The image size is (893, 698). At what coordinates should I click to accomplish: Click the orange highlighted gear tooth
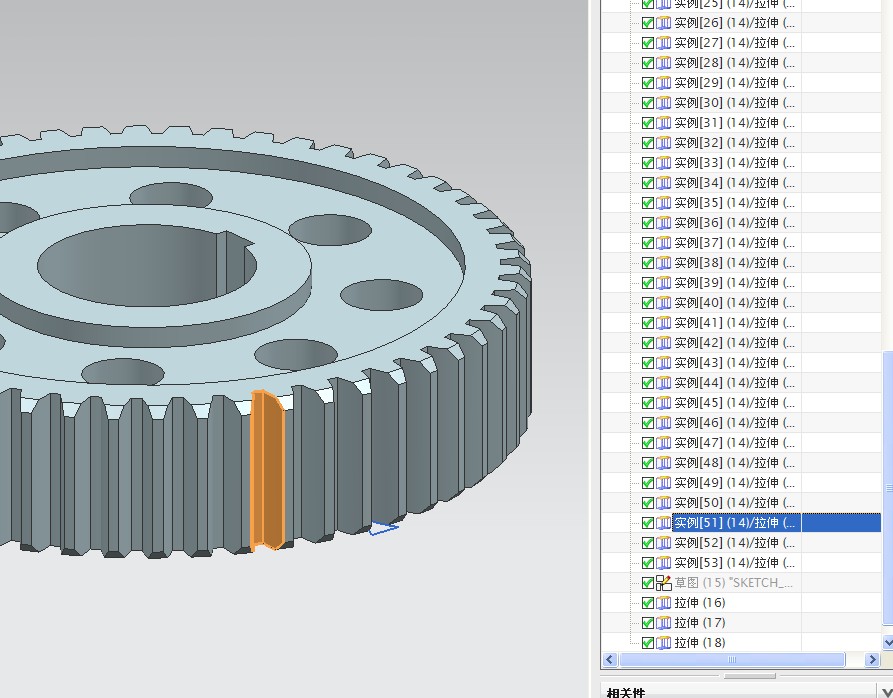tap(267, 470)
